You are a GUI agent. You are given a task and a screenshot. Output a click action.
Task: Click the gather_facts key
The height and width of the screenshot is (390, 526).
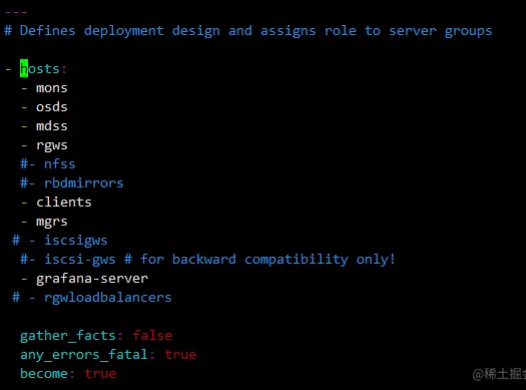[x=68, y=336]
